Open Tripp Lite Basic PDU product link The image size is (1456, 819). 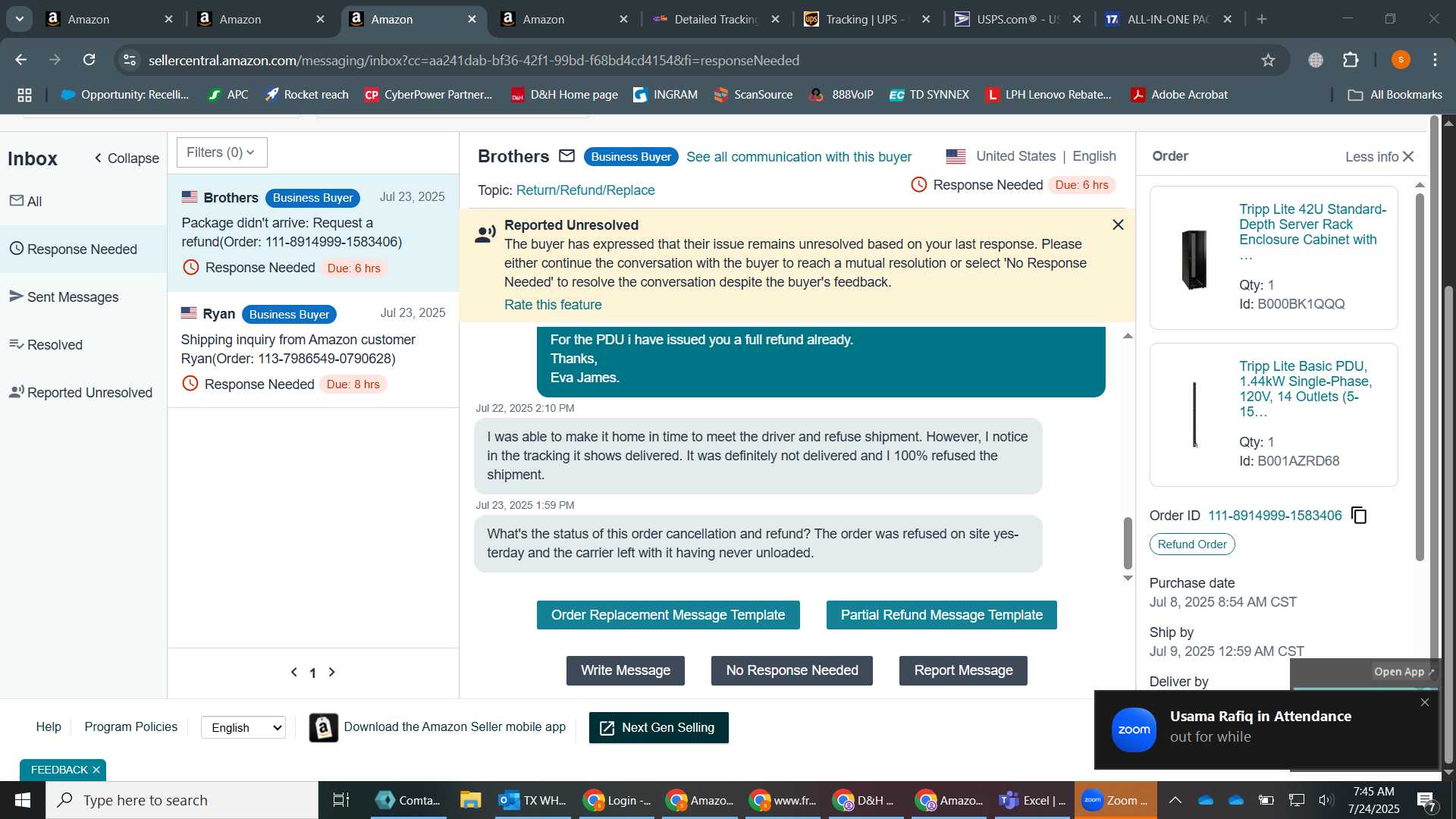point(1306,389)
